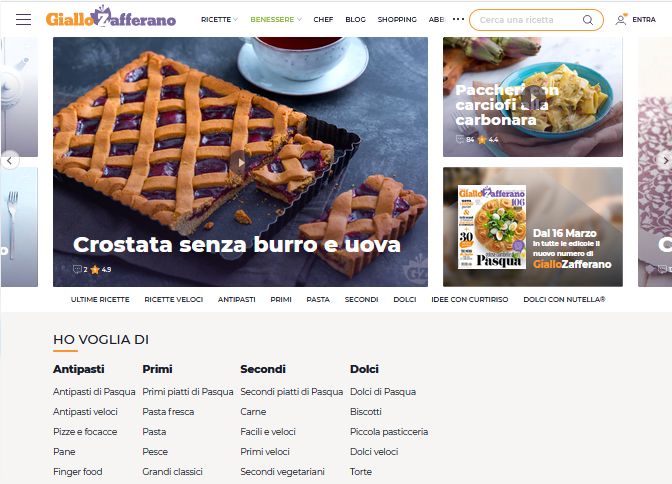
Task: Expand the RICETTE dropdown menu
Action: [x=219, y=19]
